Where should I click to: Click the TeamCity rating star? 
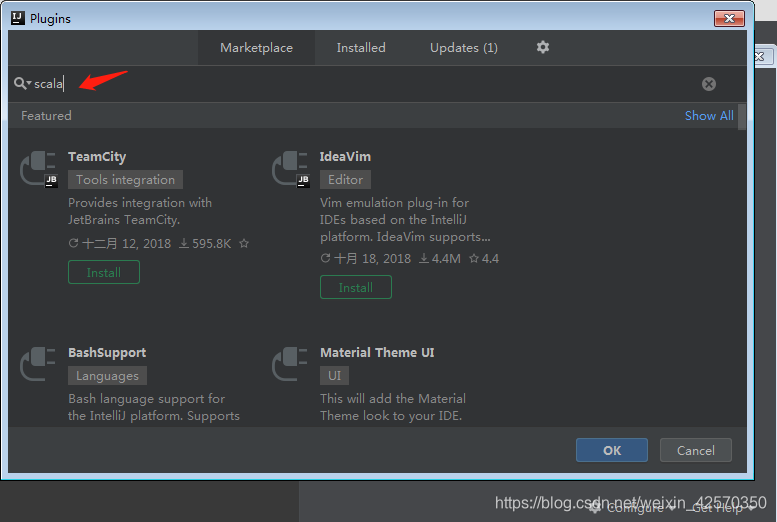(x=244, y=243)
